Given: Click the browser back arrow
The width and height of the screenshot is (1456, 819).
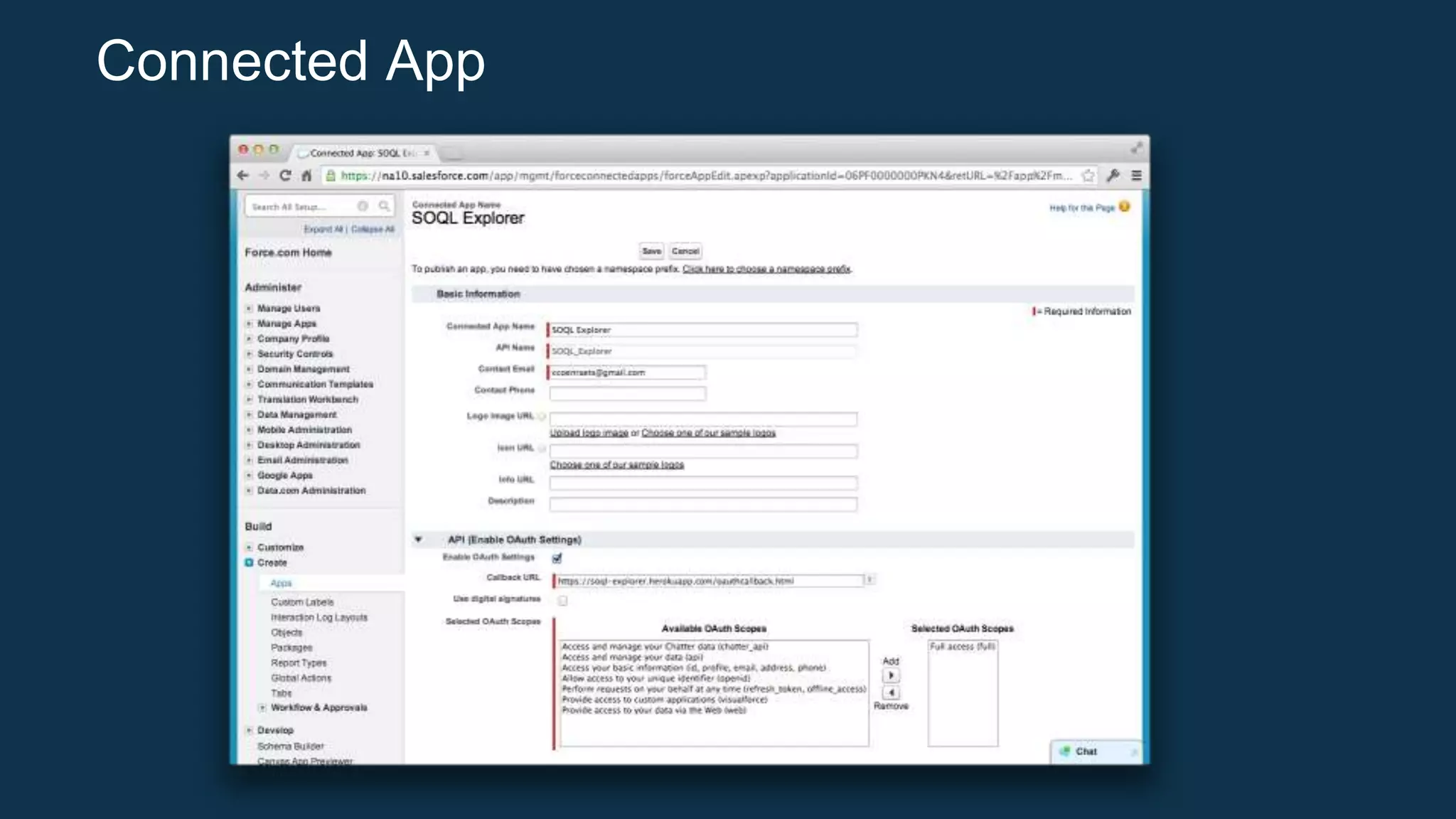Looking at the screenshot, I should [x=243, y=176].
